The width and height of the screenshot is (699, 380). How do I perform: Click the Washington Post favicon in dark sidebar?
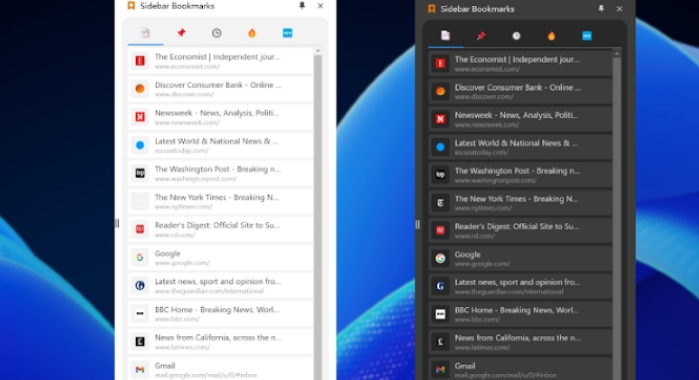click(440, 175)
